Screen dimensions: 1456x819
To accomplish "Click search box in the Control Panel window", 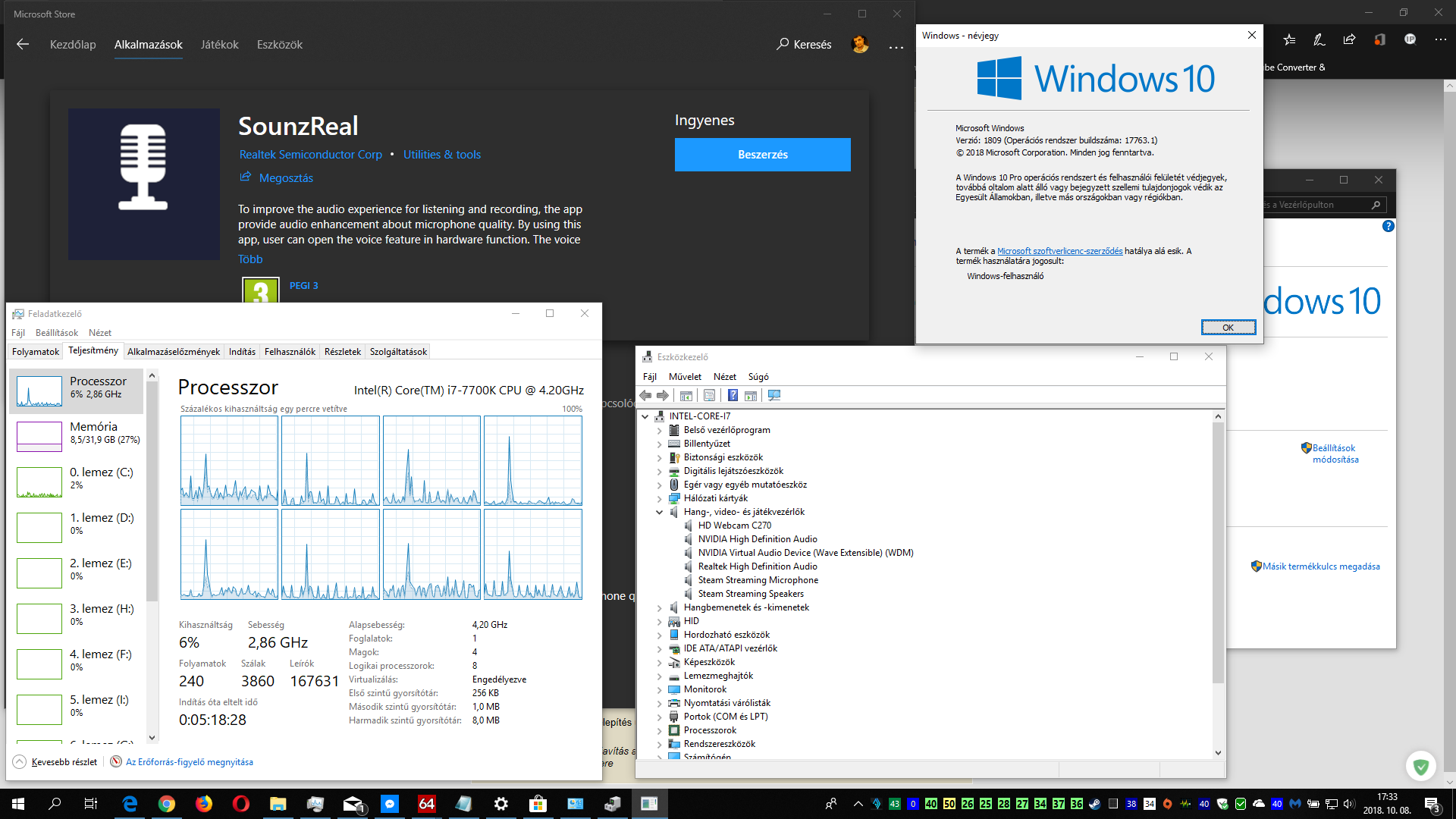I will [1323, 205].
